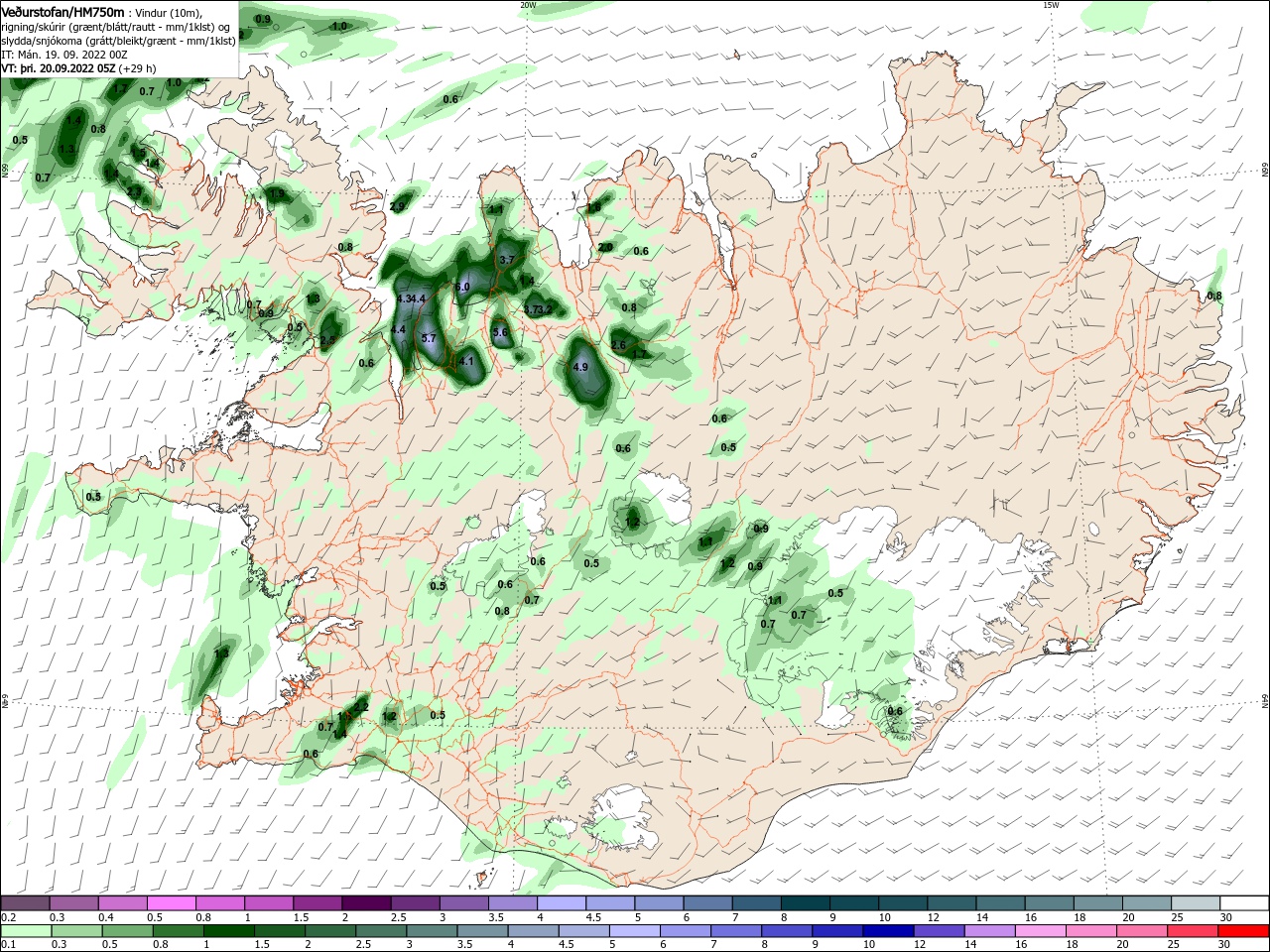The image size is (1270, 952).
Task: Select the dark teal swatch between 8 and 9
Action: 806,902
